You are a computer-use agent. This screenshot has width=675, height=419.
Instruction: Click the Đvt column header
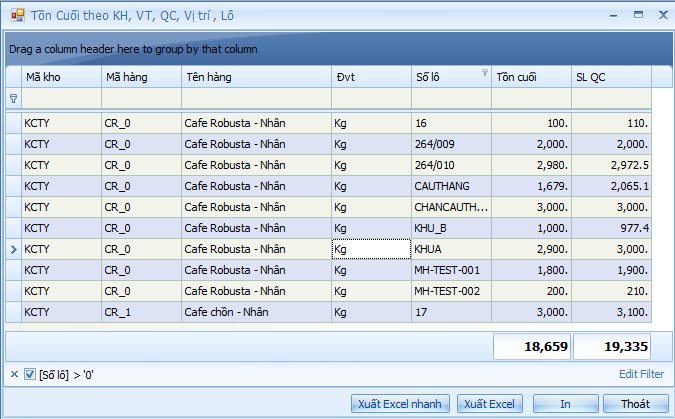(370, 76)
